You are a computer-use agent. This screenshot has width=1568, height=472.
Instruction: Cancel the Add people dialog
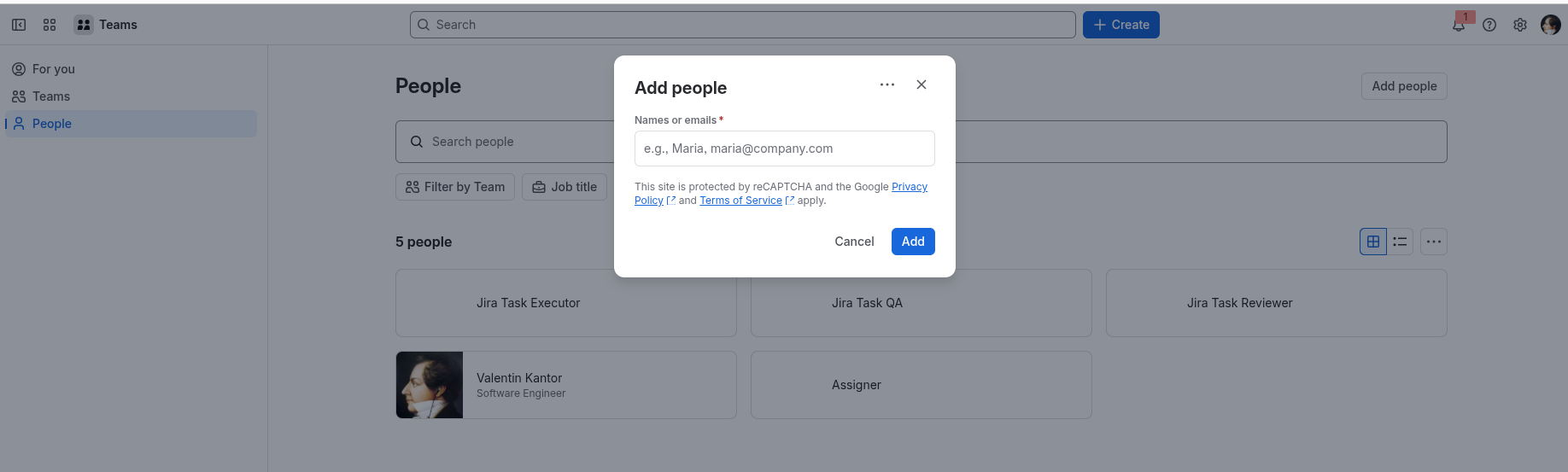[x=854, y=242]
